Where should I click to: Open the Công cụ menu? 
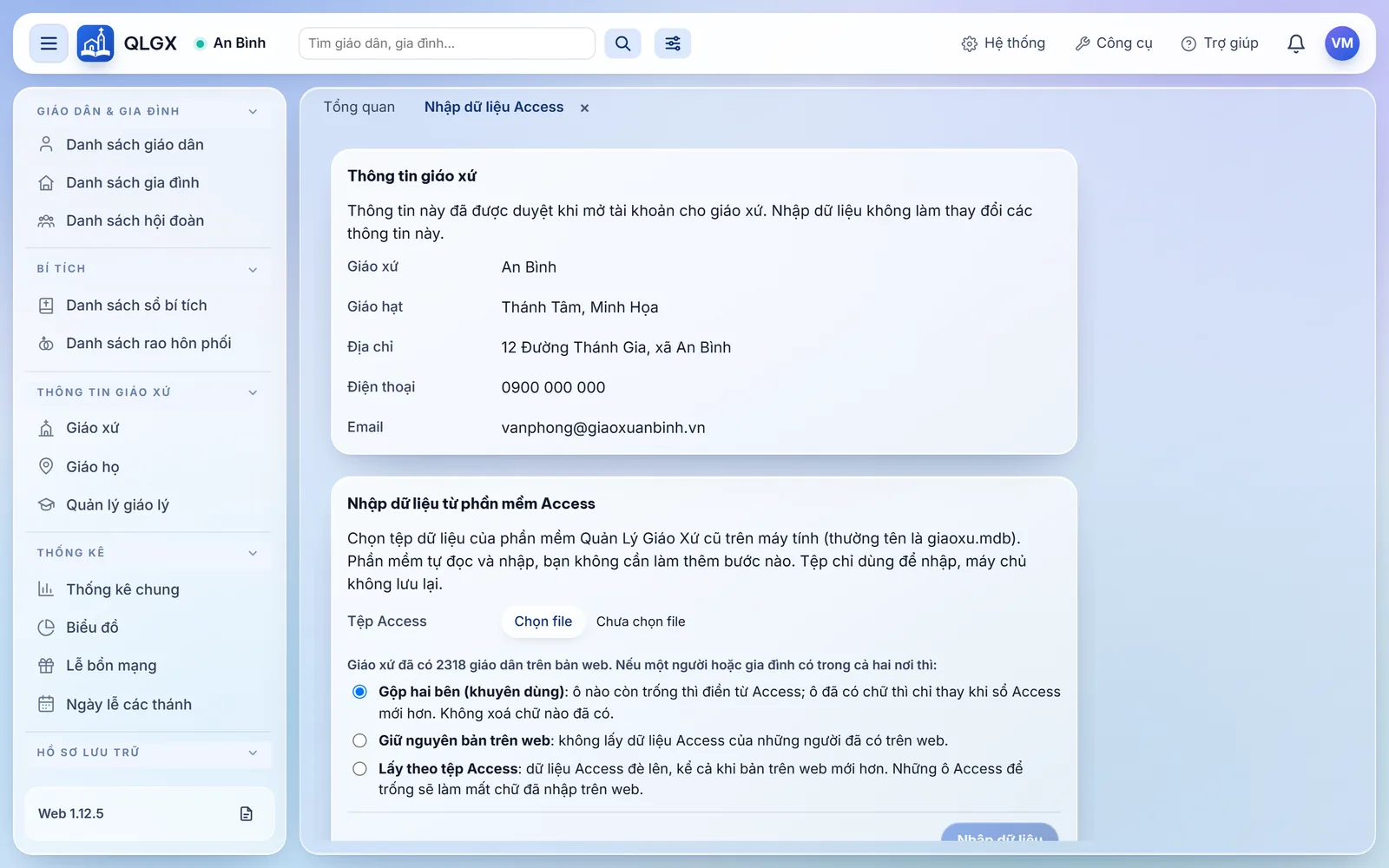tap(1114, 43)
